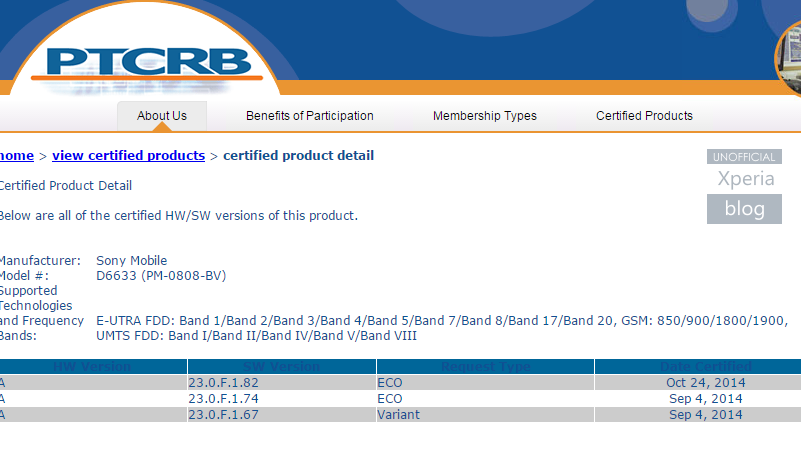The width and height of the screenshot is (801, 462).
Task: Click the Date Certified column header
Action: coord(704,367)
